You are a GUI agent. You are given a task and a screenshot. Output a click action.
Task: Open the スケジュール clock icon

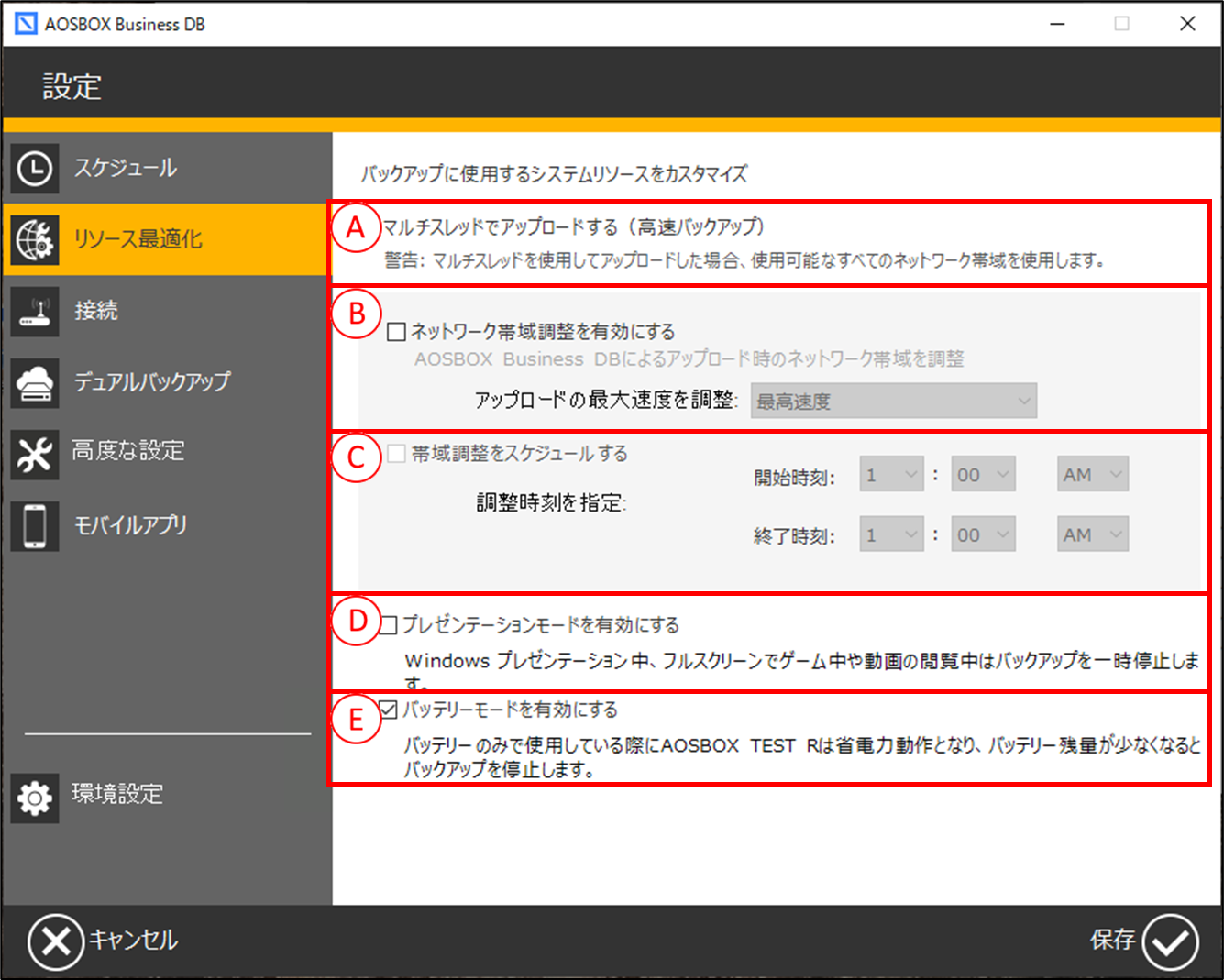pyautogui.click(x=35, y=169)
